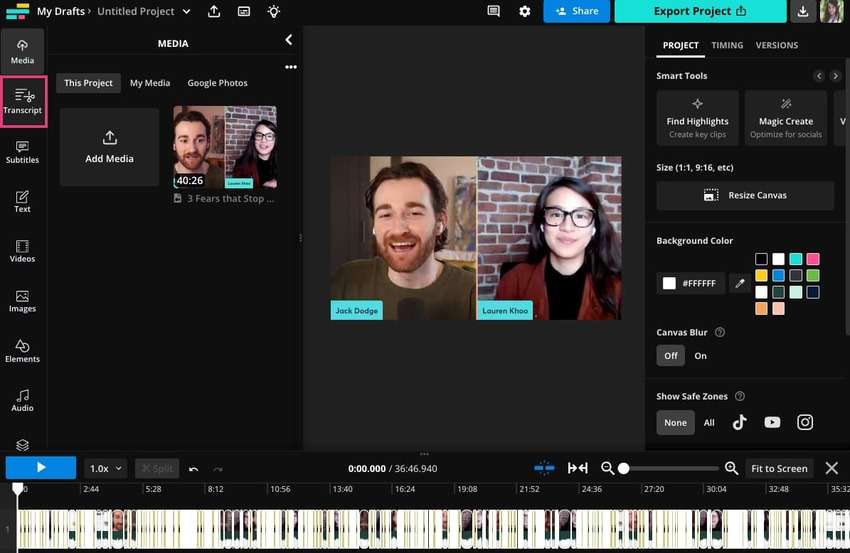Image resolution: width=850 pixels, height=553 pixels.
Task: Expand the Untitled Project name dropdown
Action: (186, 11)
